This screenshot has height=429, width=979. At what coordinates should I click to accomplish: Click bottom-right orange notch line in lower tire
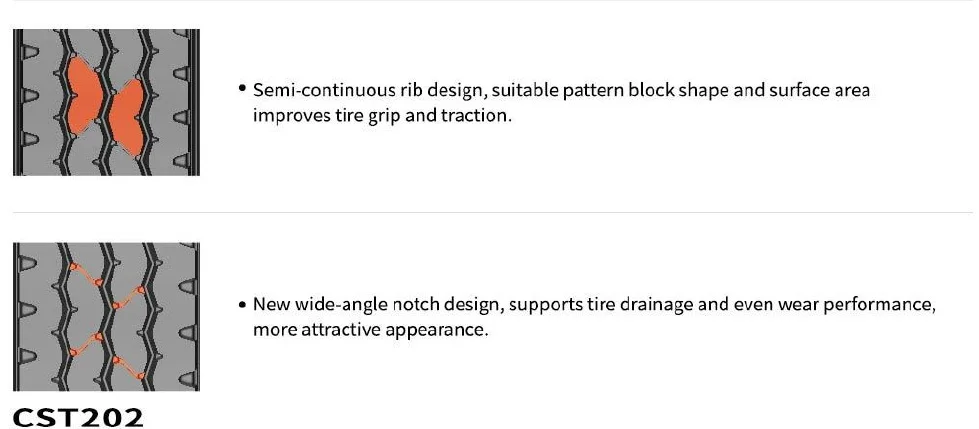tap(129, 367)
